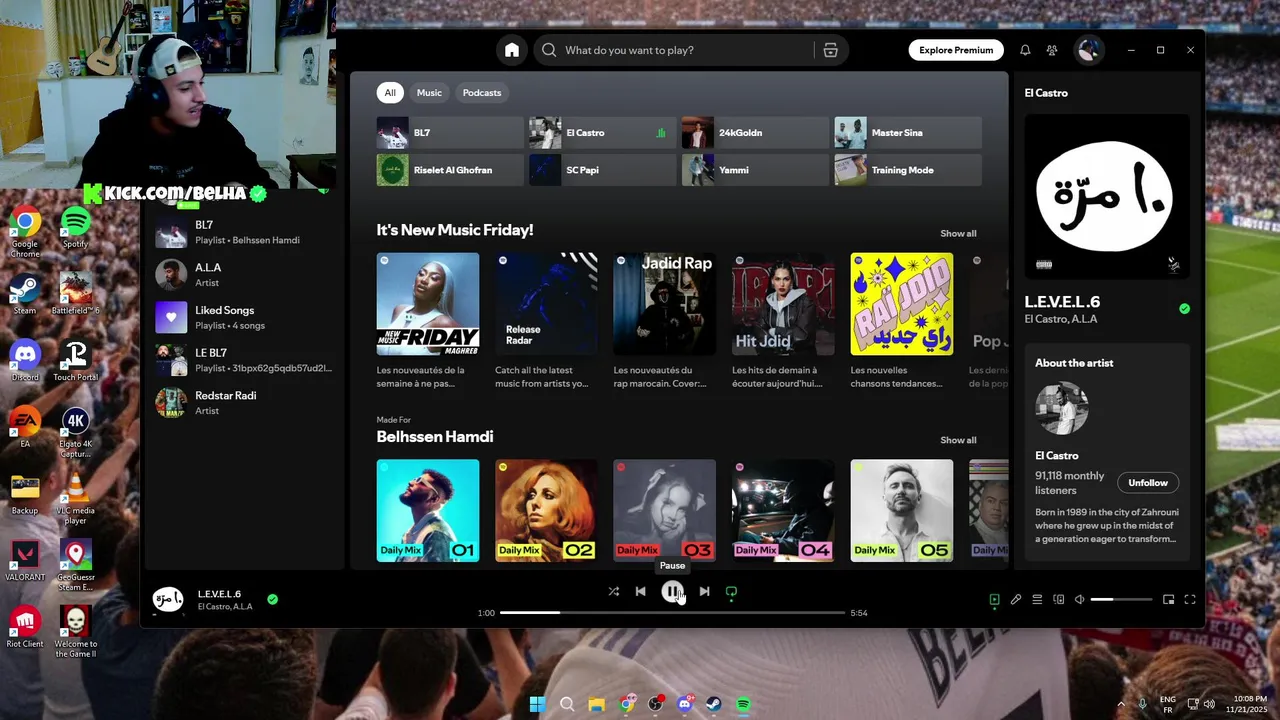Viewport: 1280px width, 720px height.
Task: Toggle shuffle in the player bar
Action: pyautogui.click(x=613, y=591)
